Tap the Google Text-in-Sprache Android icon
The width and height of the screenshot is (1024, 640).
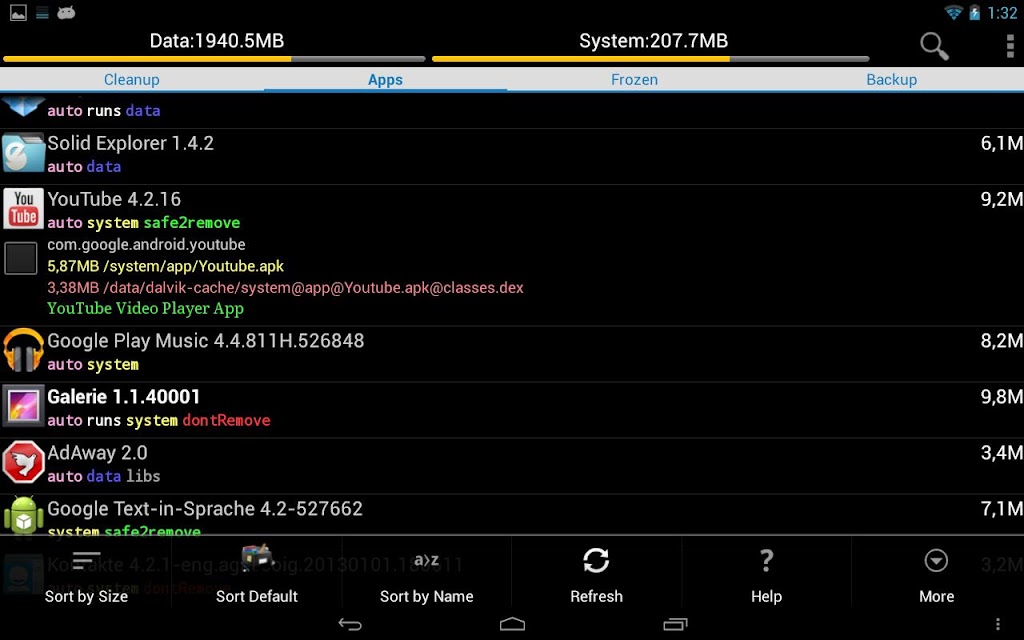point(24,516)
